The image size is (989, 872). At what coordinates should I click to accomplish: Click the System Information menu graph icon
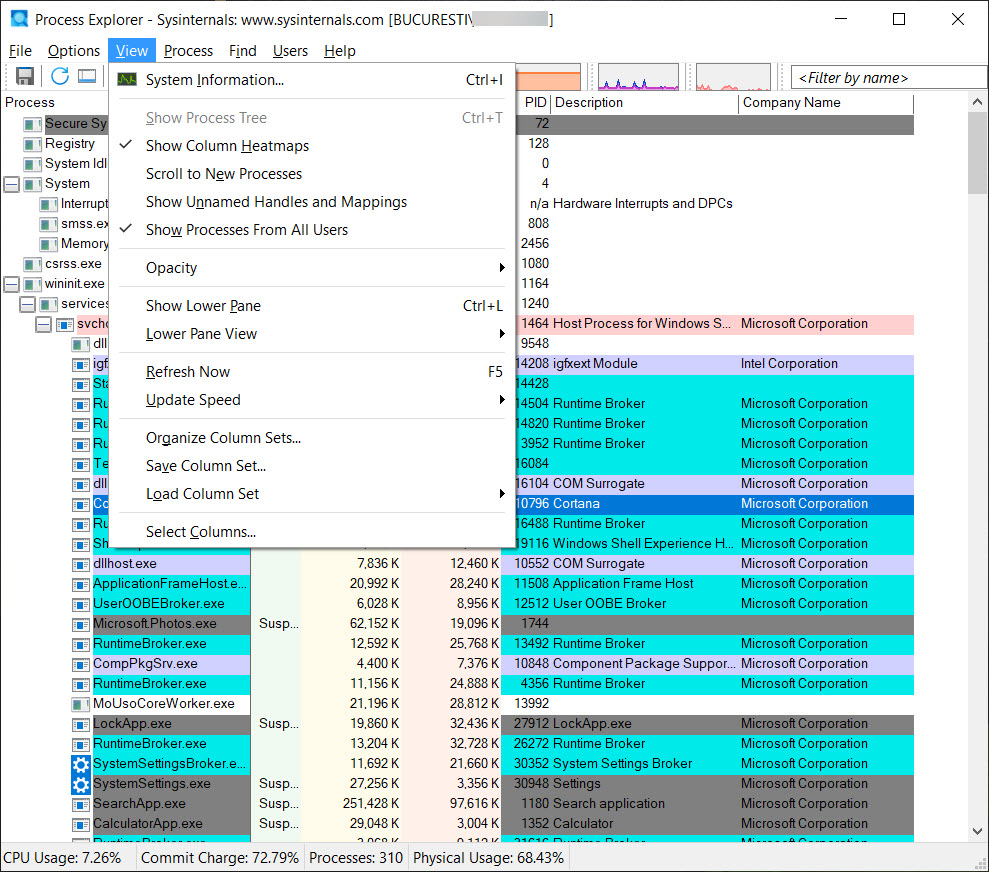127,79
